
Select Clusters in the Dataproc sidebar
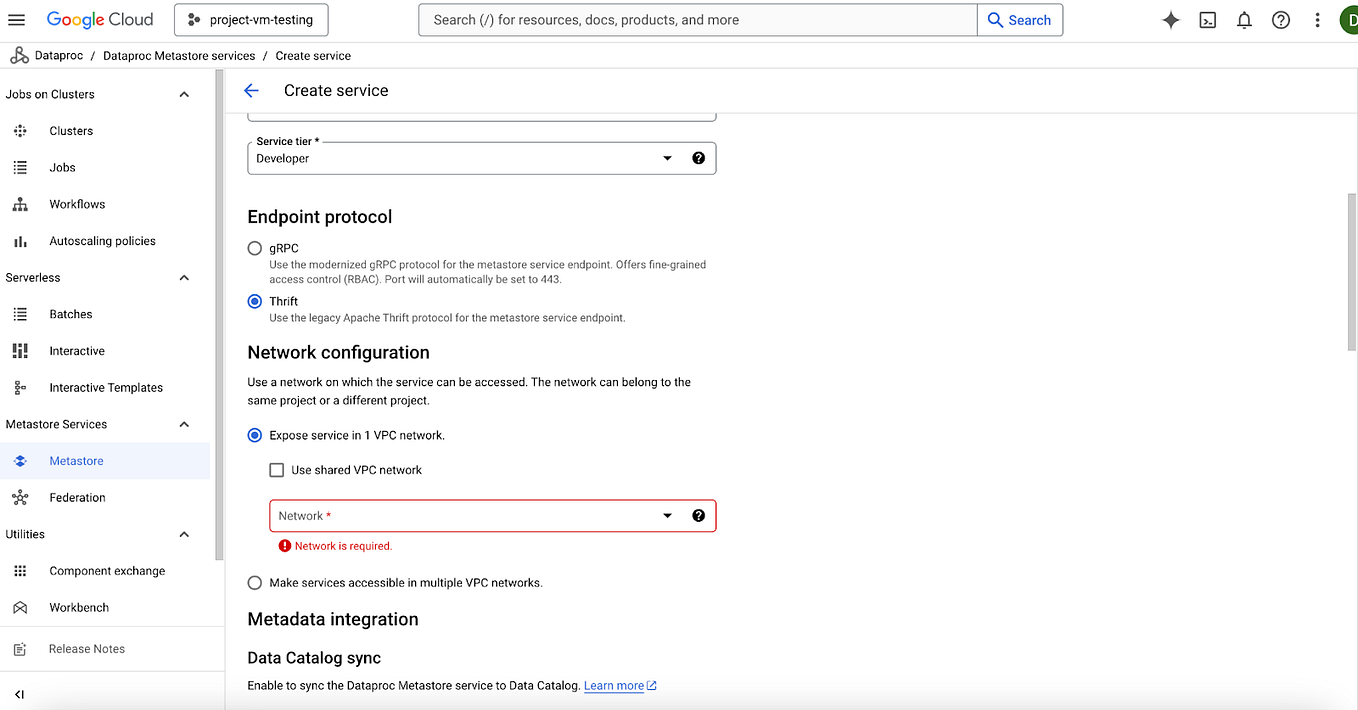[70, 130]
